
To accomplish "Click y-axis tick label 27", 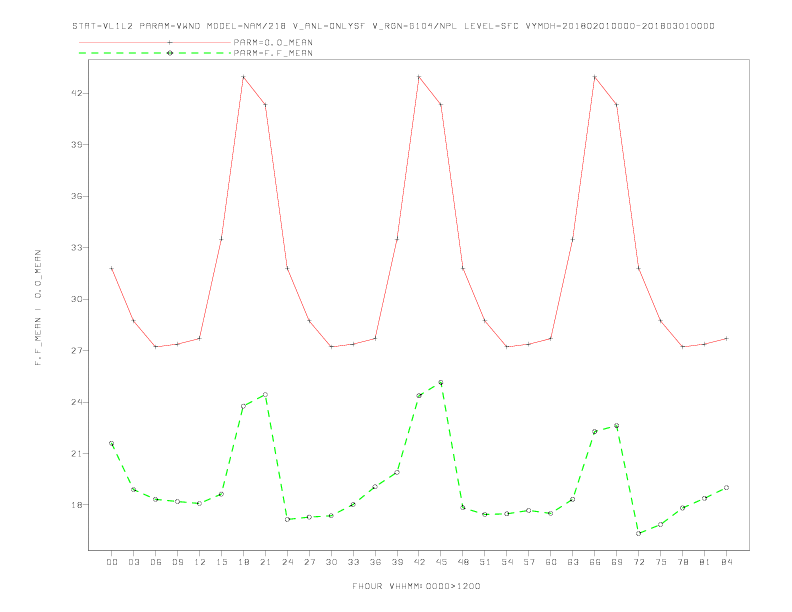I will pos(77,350).
